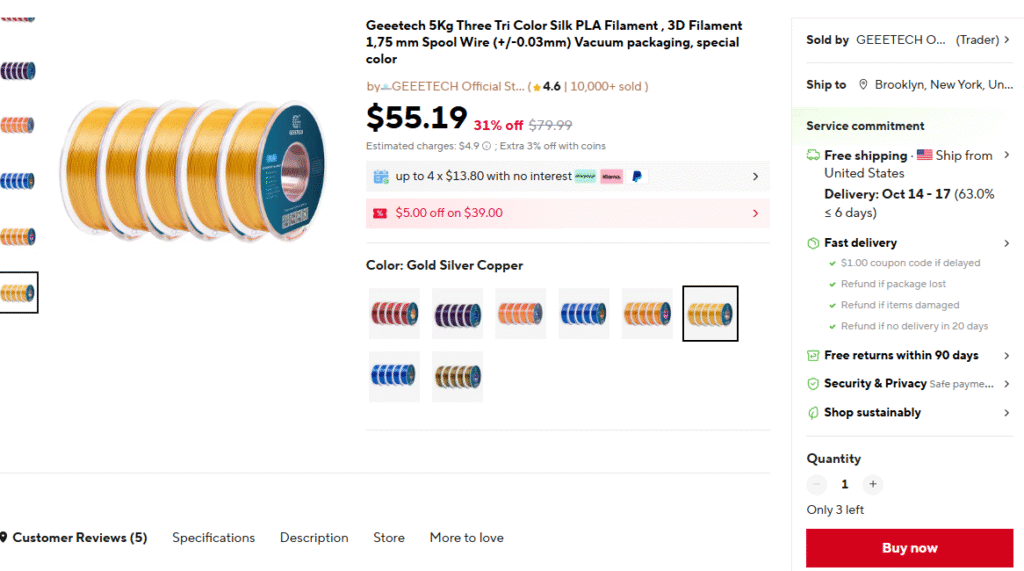The height and width of the screenshot is (571, 1024).
Task: Switch to the Specifications tab
Action: point(213,537)
